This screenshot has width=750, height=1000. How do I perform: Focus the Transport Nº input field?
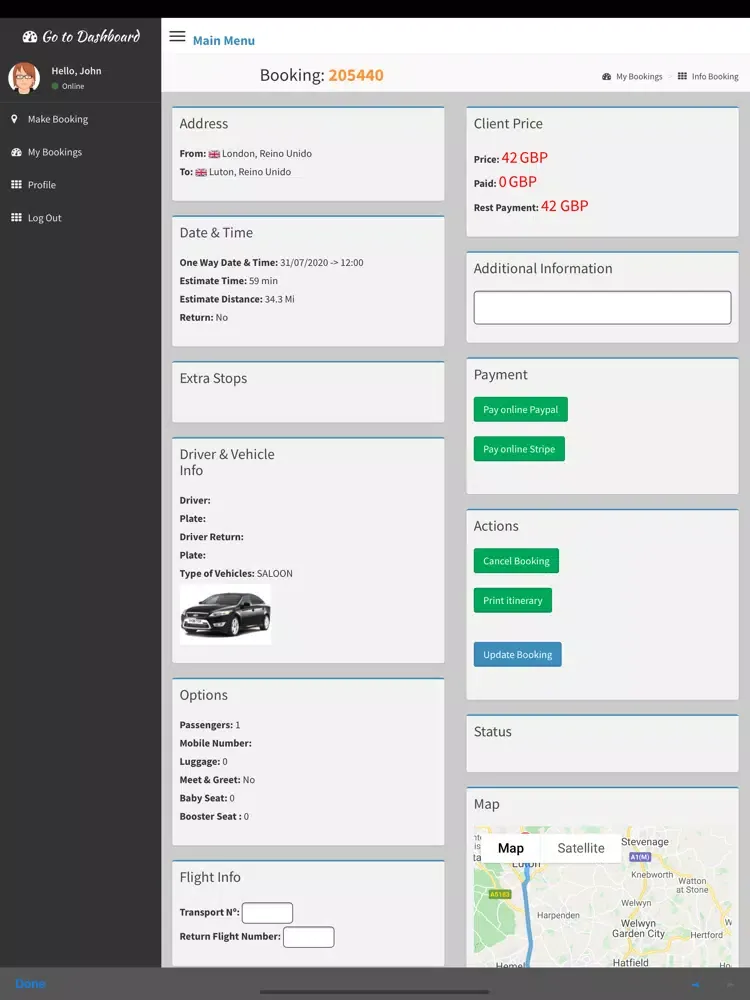267,913
